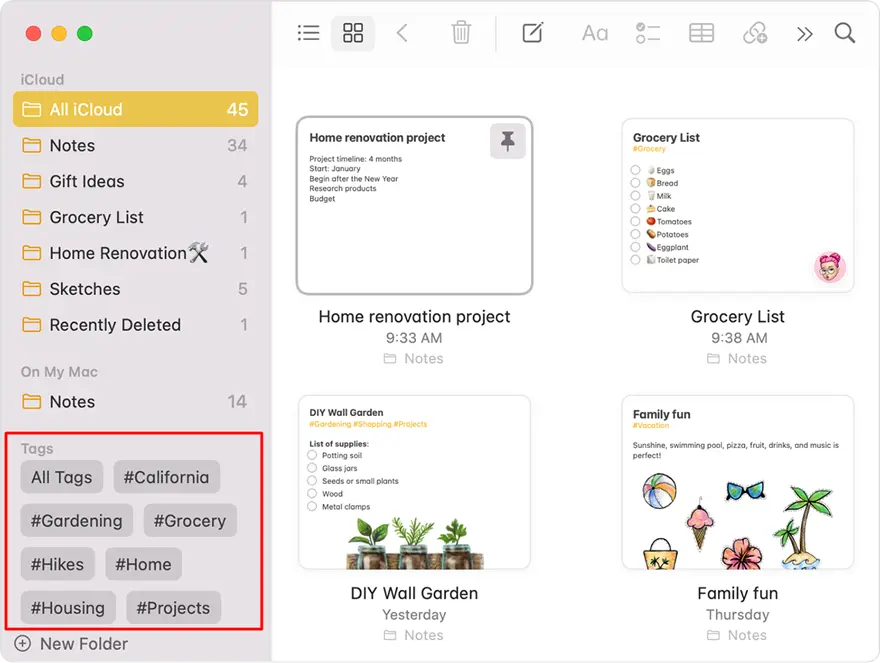Select the Gift Ideas folder
The image size is (880, 663).
(87, 181)
